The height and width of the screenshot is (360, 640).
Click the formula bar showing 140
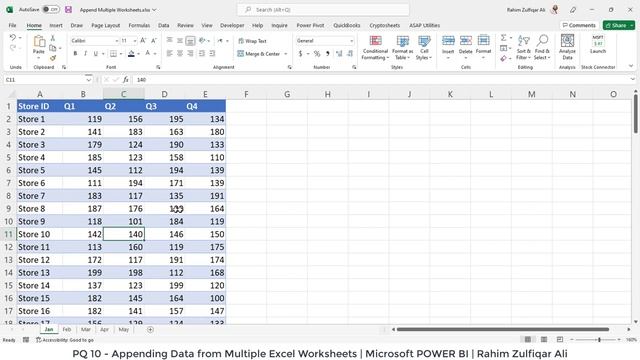coord(383,80)
